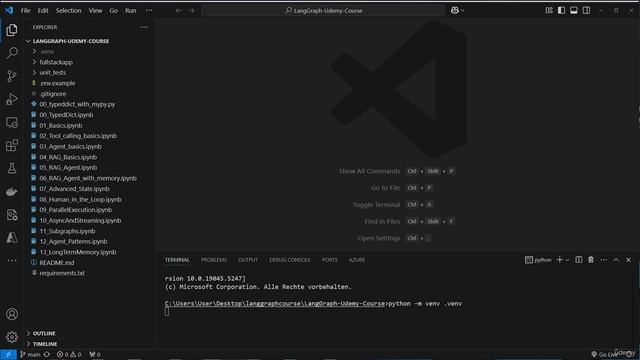
Task: Split the terminal
Action: coord(579,260)
